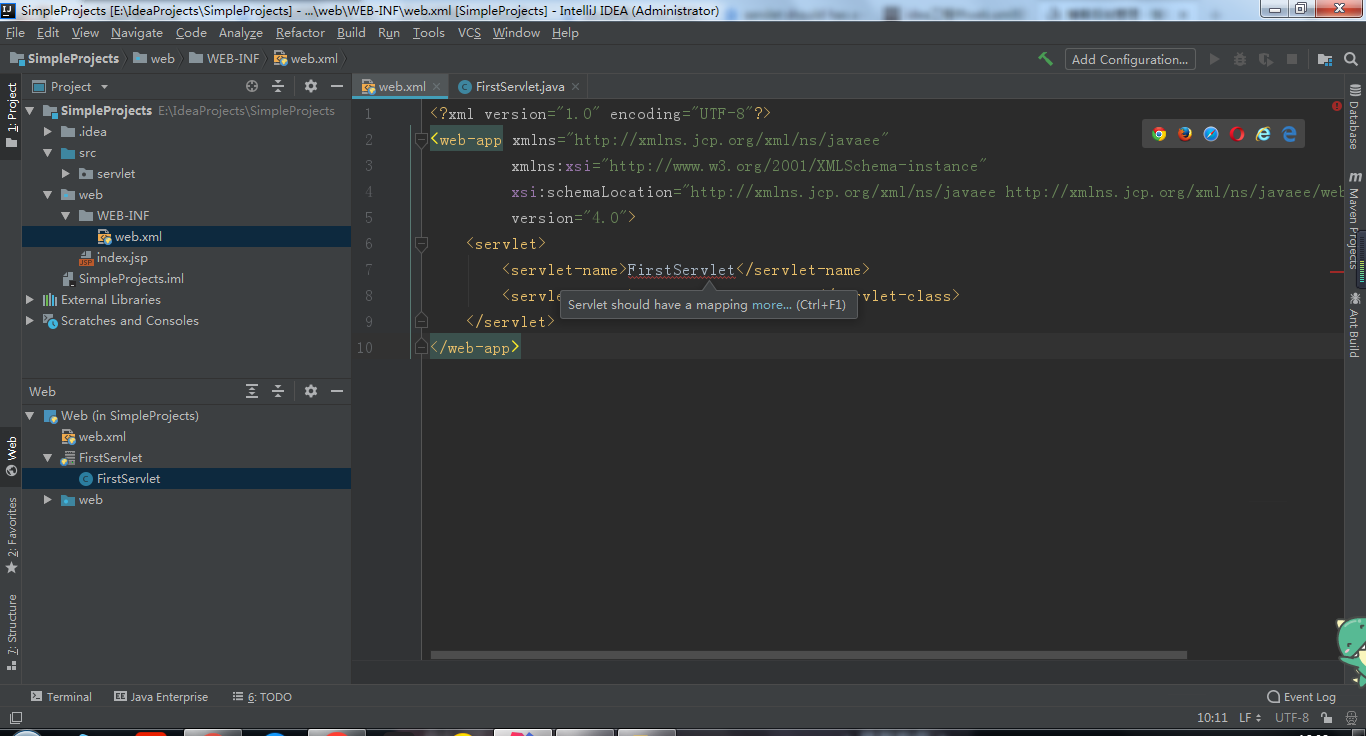Open the Refactor menu
Image resolution: width=1366 pixels, height=736 pixels.
click(300, 33)
